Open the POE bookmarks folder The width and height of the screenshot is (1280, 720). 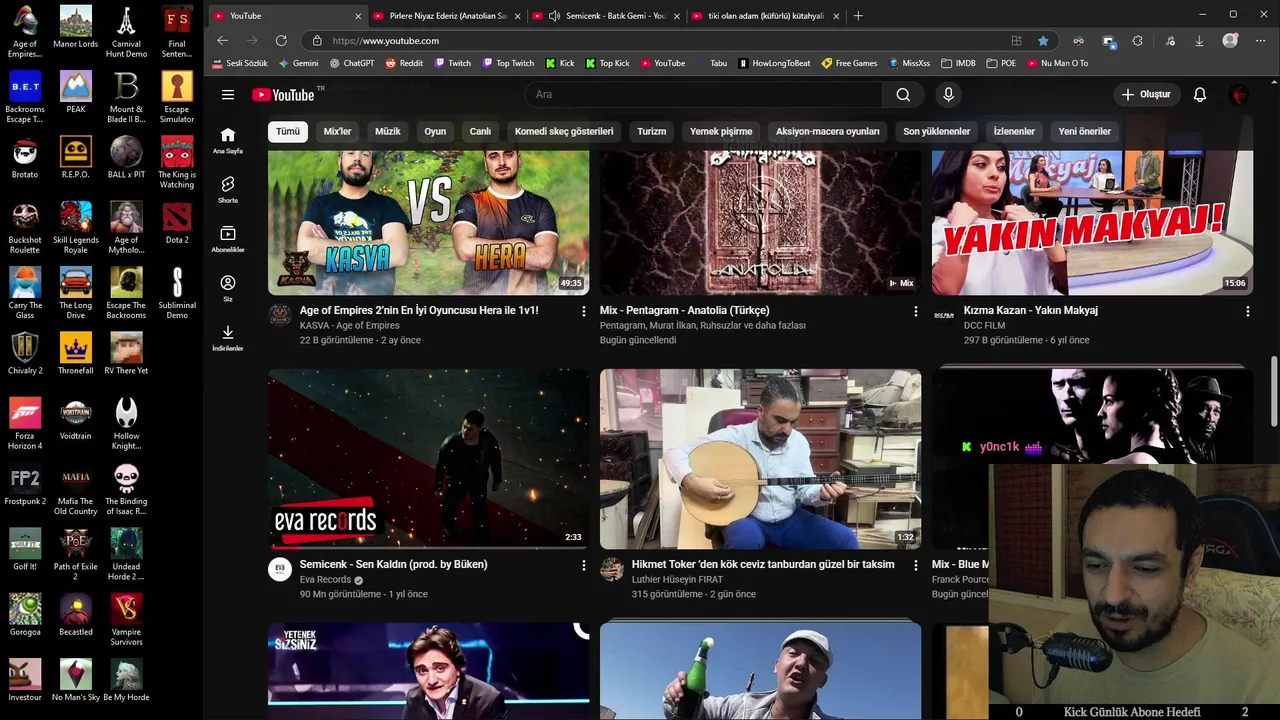click(1001, 63)
